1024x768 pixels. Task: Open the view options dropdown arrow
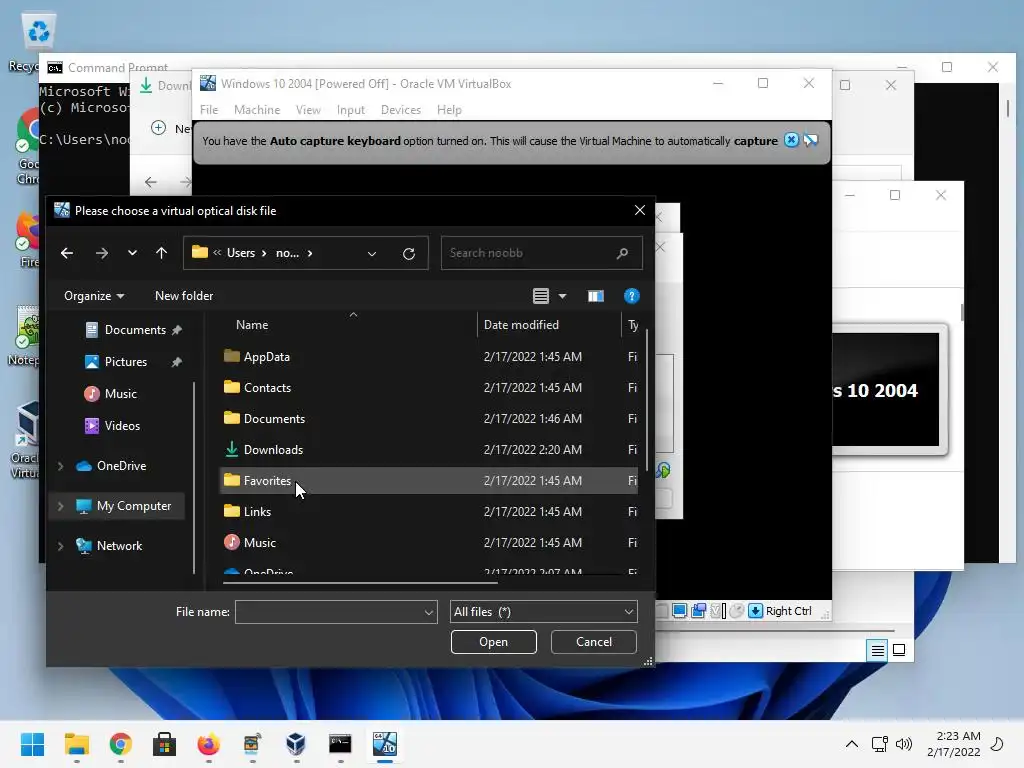pyautogui.click(x=562, y=296)
